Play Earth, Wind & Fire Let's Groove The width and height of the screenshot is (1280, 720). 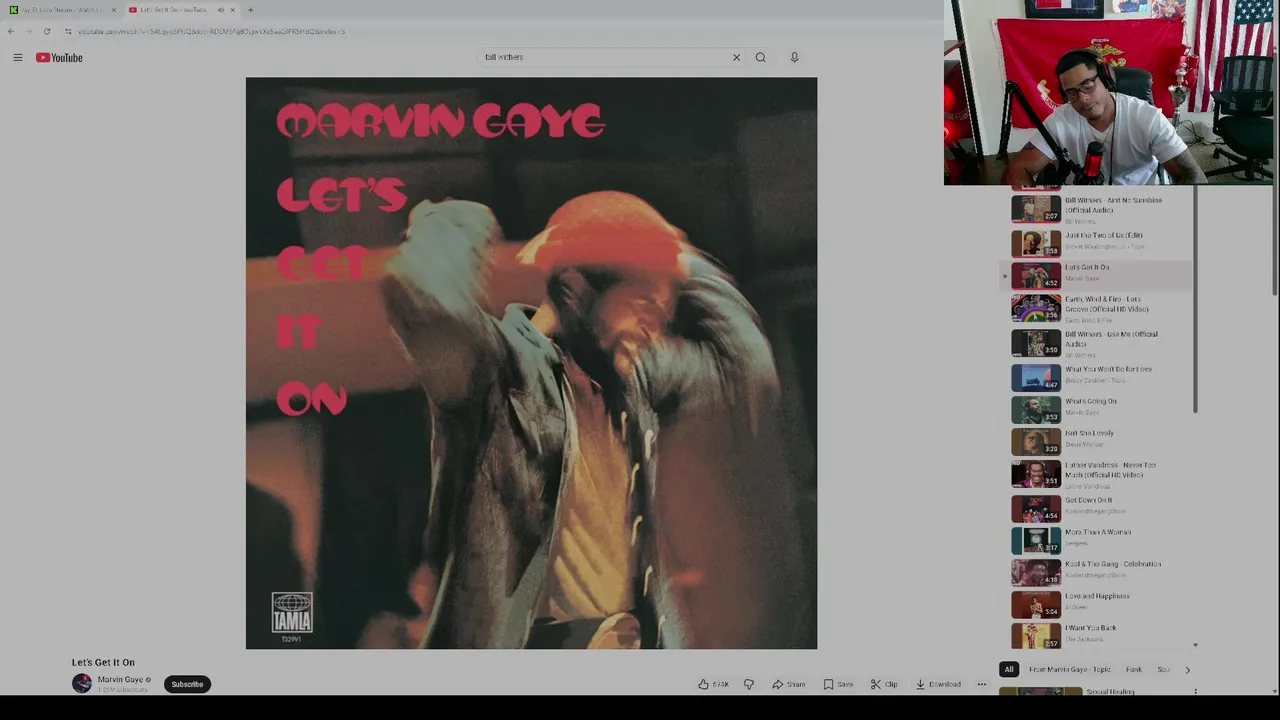coord(1098,307)
